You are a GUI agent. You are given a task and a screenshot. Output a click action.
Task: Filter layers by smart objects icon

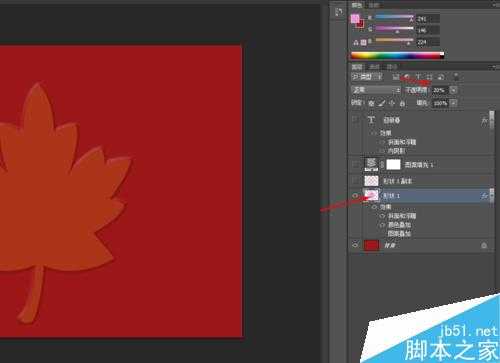click(x=441, y=77)
